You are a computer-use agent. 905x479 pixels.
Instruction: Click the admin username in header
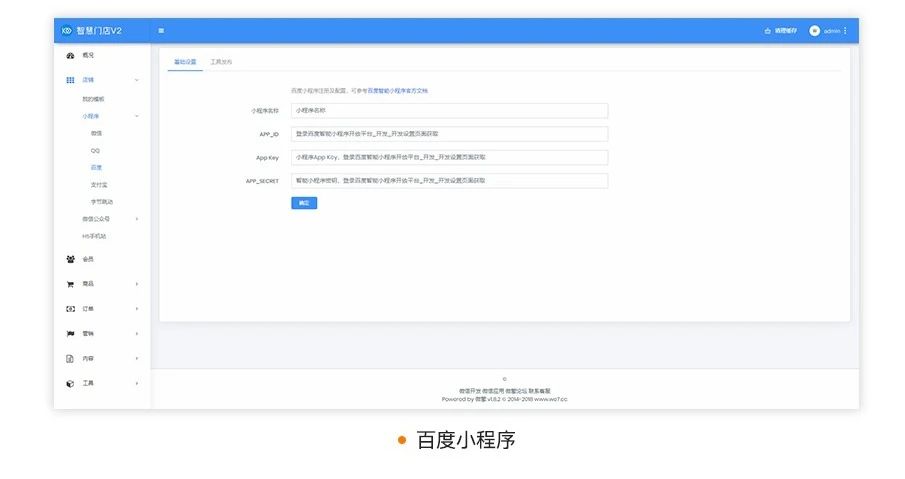[x=832, y=31]
